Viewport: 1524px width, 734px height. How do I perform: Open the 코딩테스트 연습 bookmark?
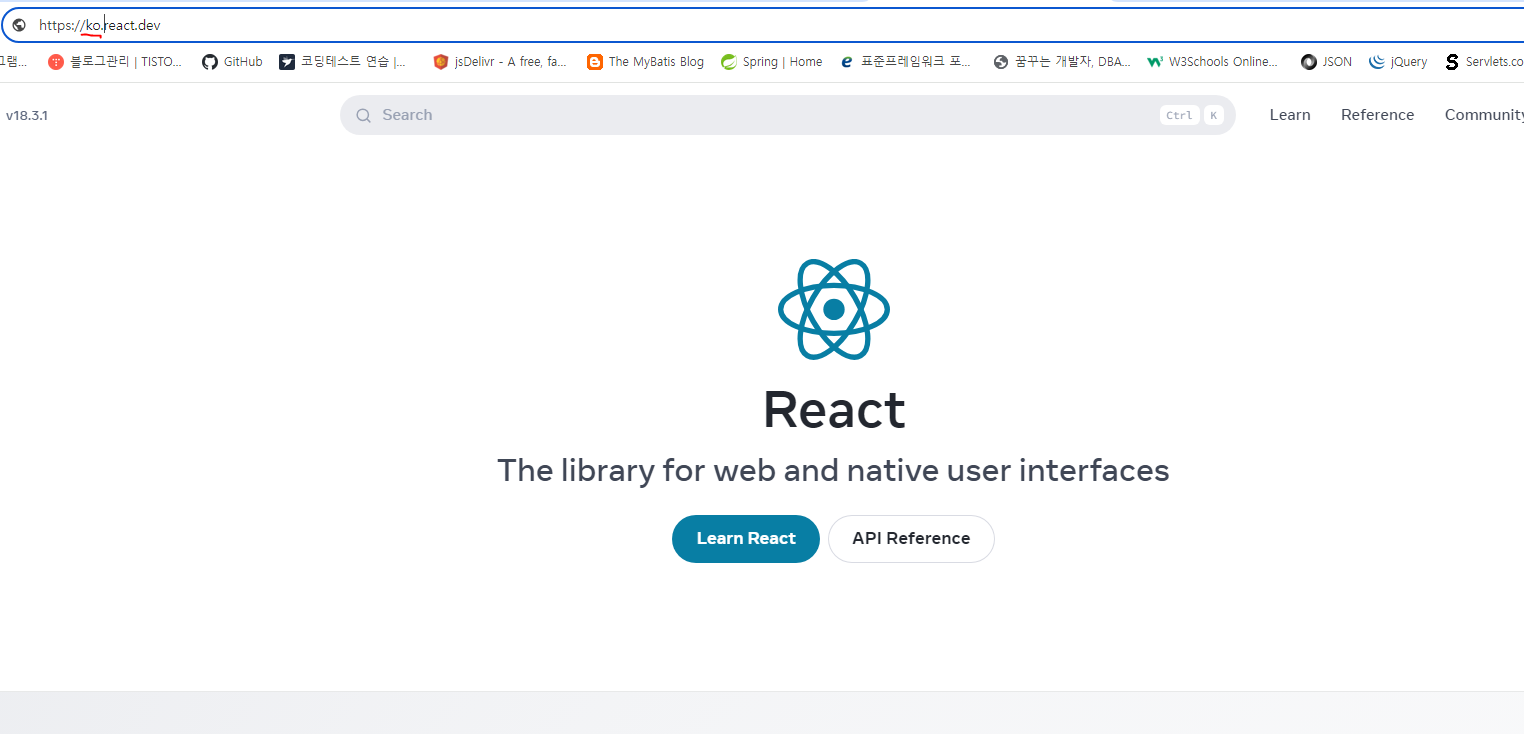[343, 62]
